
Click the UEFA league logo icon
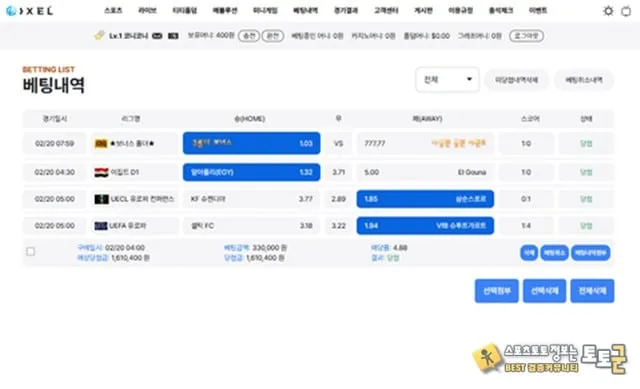coord(101,226)
